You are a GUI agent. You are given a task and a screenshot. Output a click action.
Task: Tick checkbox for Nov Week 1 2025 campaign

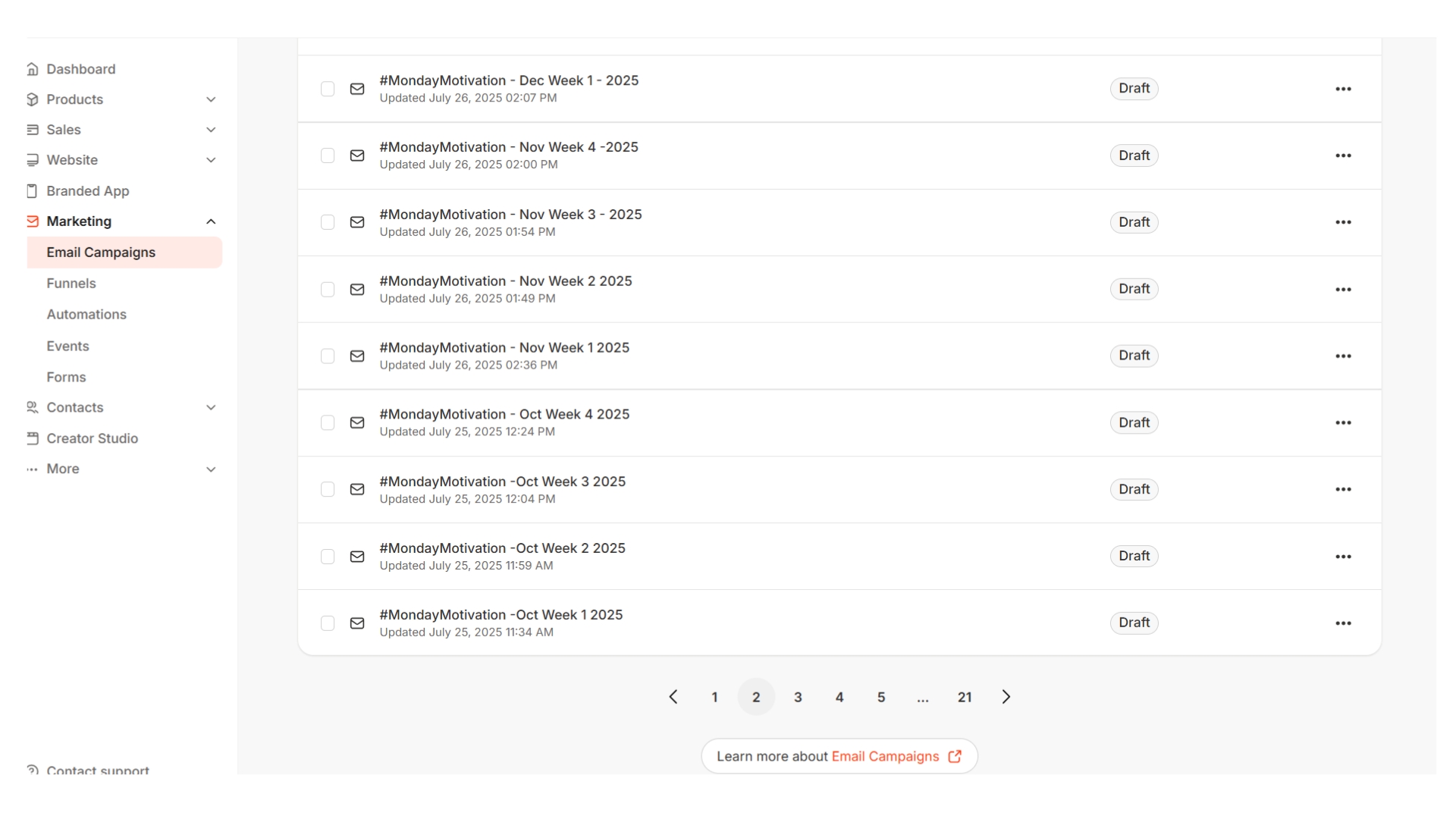click(328, 356)
